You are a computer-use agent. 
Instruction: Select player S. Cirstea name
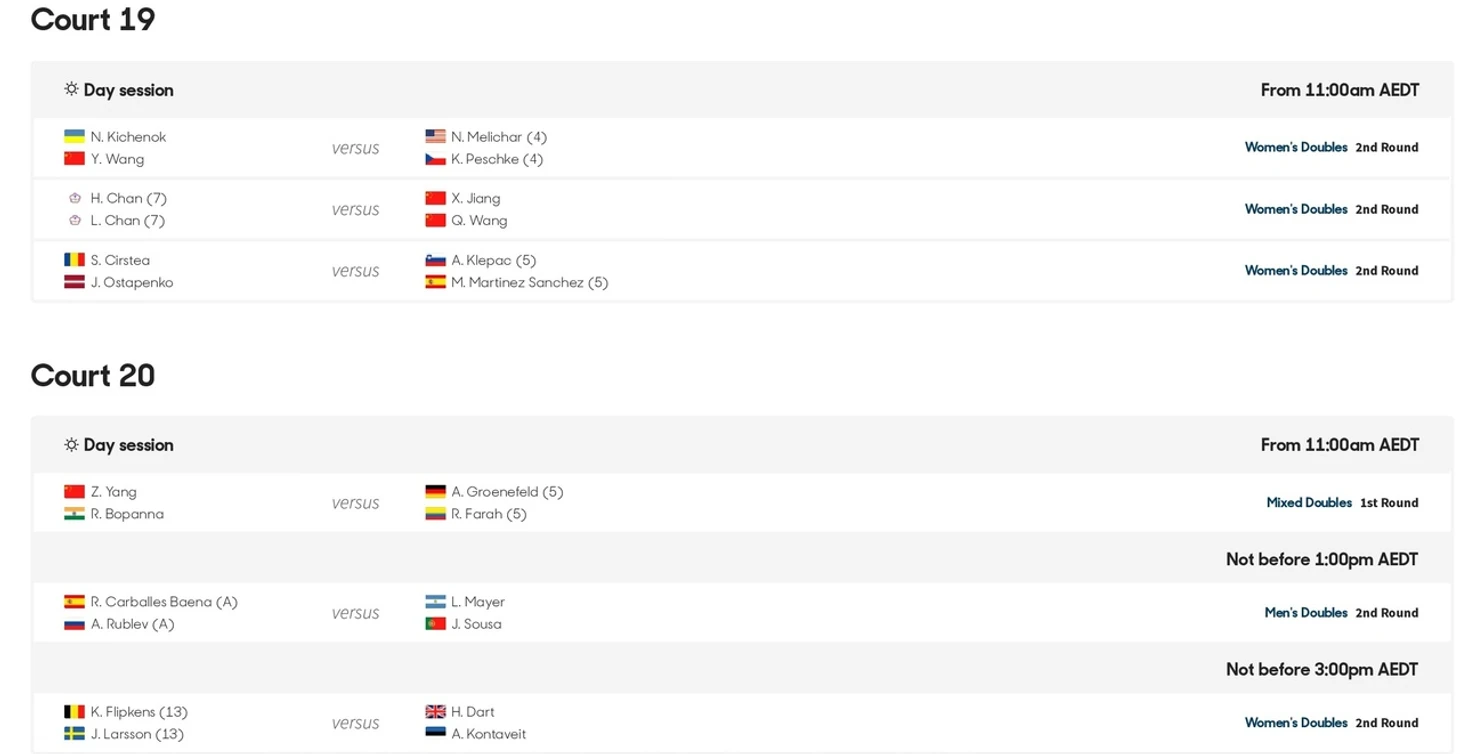[120, 261]
